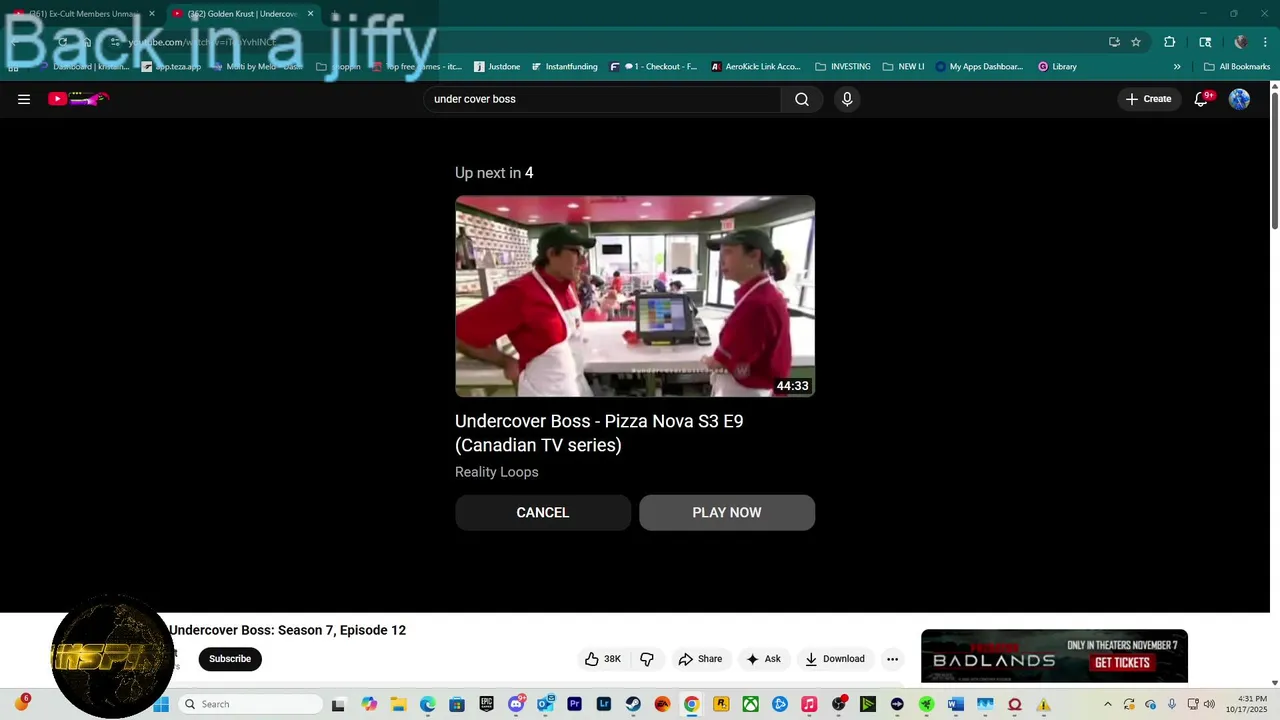Like the video with 38K likes
This screenshot has height=720, width=1280.
tap(603, 659)
